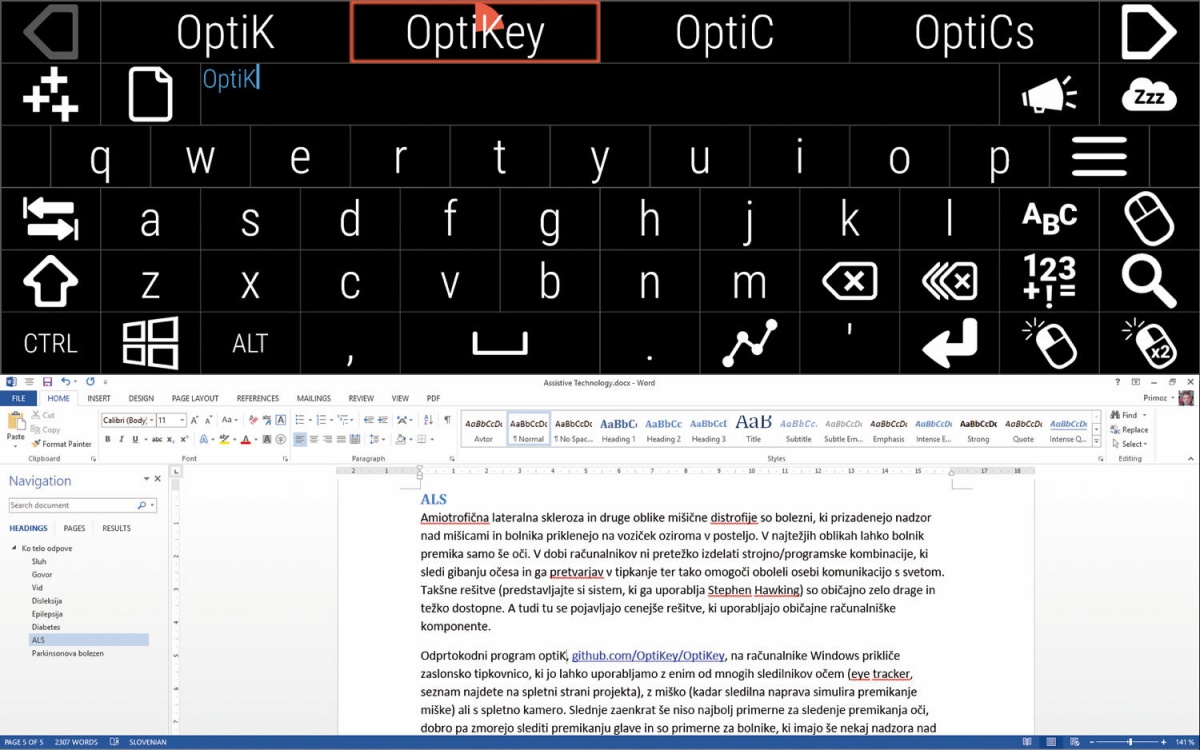Open the font size 11 dropdown

pyautogui.click(x=182, y=420)
